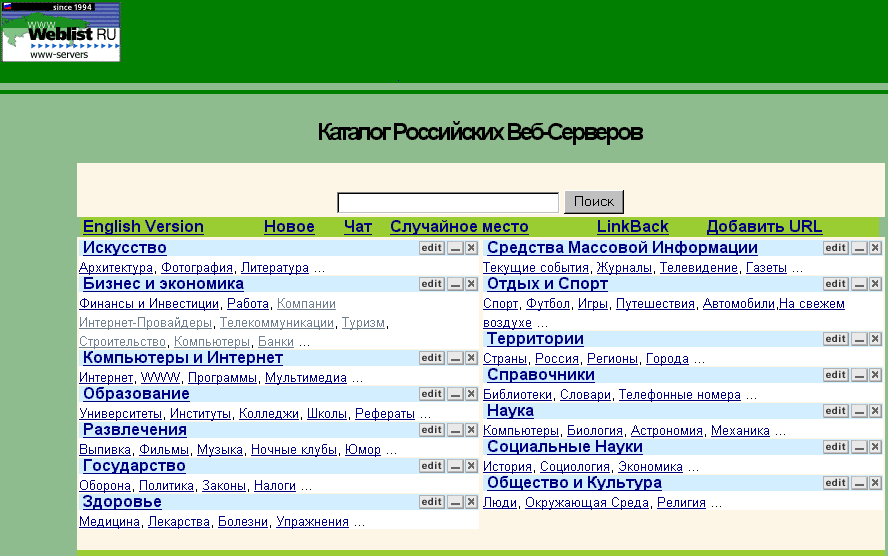888x556 pixels.
Task: Edit the Здоровье section
Action: [432, 502]
